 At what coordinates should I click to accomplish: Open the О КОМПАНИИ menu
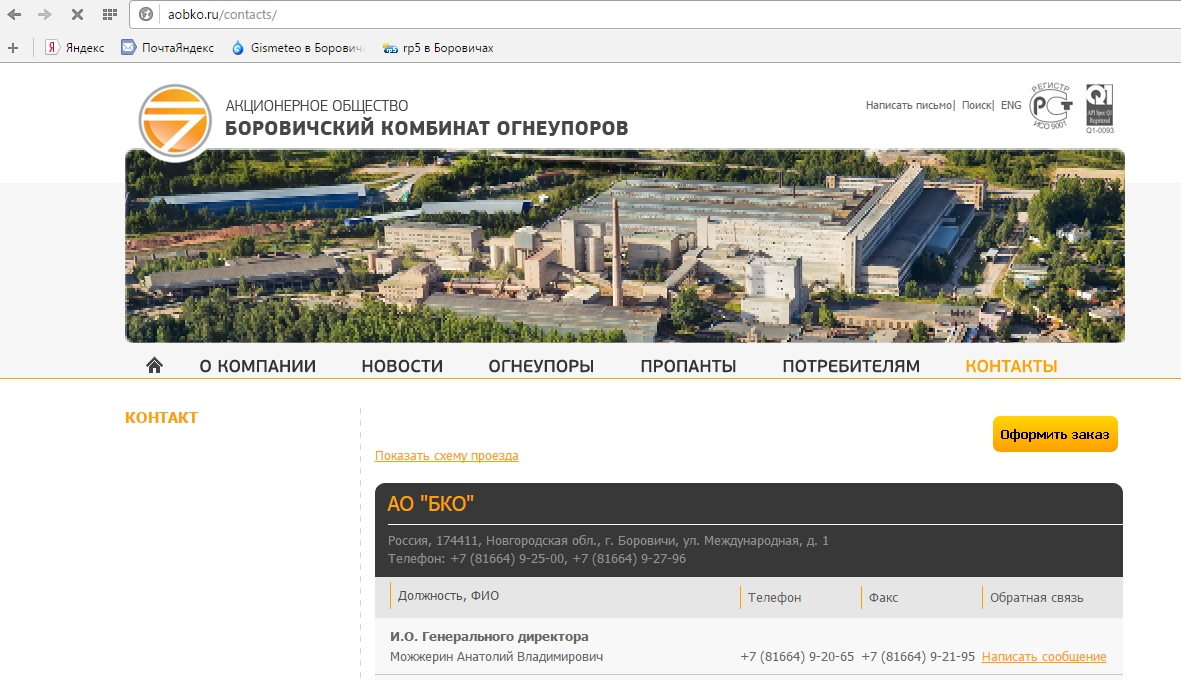pos(258,366)
